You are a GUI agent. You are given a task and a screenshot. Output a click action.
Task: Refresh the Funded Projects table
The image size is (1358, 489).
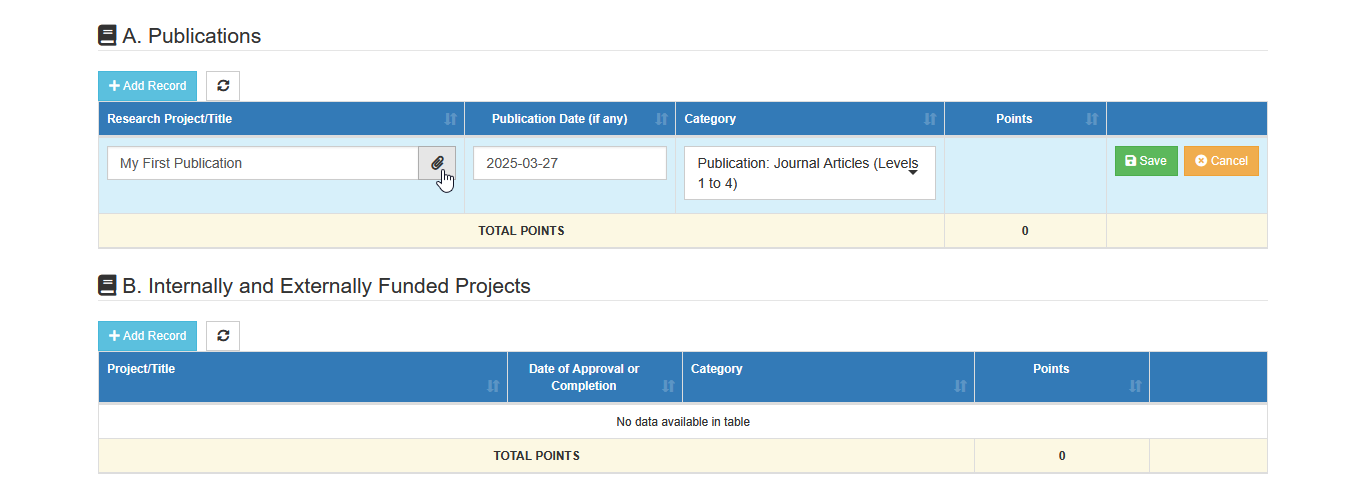tap(223, 336)
